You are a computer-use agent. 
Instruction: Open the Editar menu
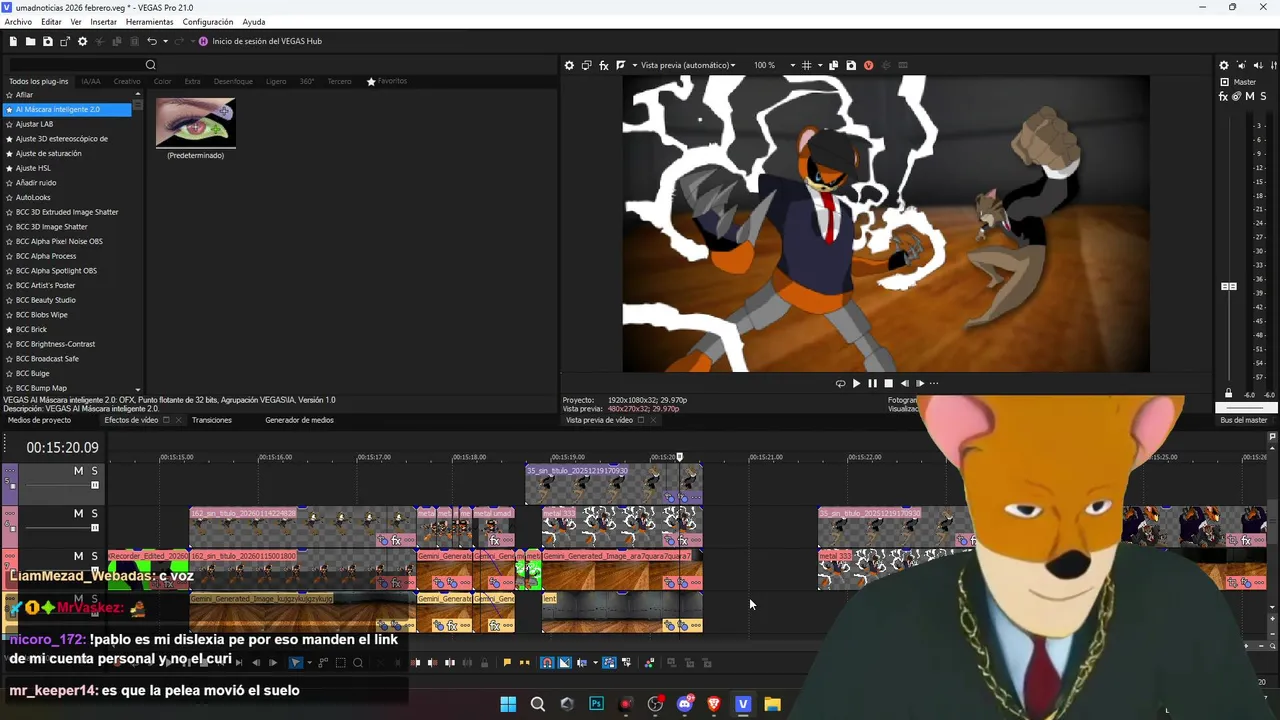(51, 22)
